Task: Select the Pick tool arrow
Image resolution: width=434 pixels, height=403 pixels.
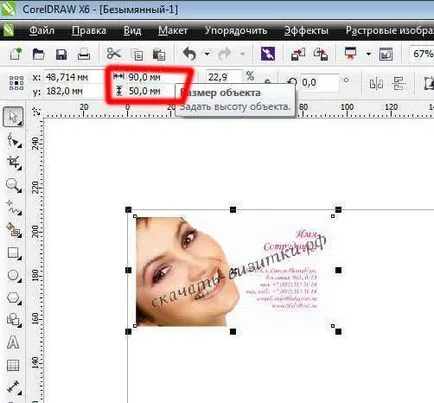Action: coord(13,117)
